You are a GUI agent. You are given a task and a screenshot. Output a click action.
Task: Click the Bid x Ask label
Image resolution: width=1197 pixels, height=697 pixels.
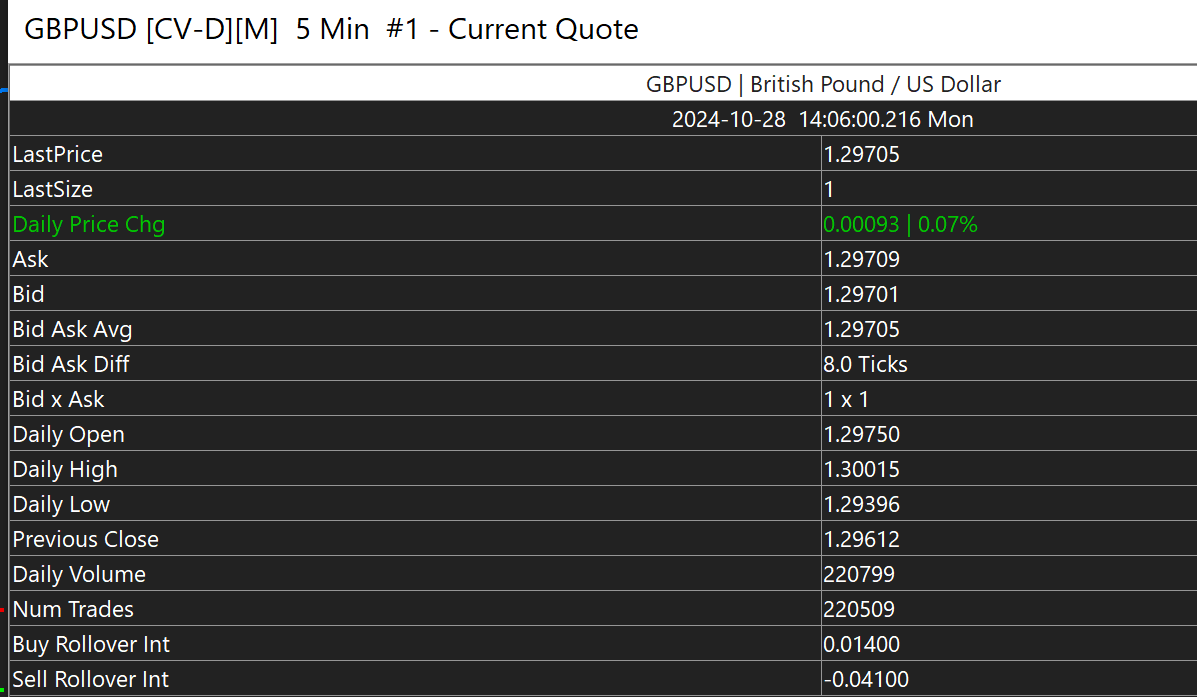(x=58, y=399)
